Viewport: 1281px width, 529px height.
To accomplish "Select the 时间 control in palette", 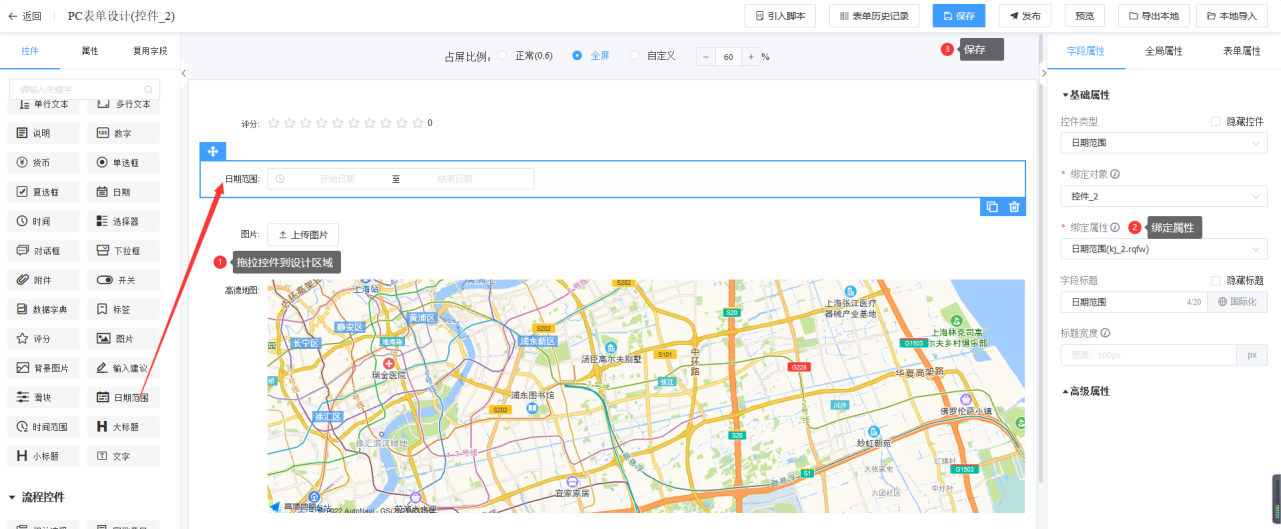I will tap(43, 221).
